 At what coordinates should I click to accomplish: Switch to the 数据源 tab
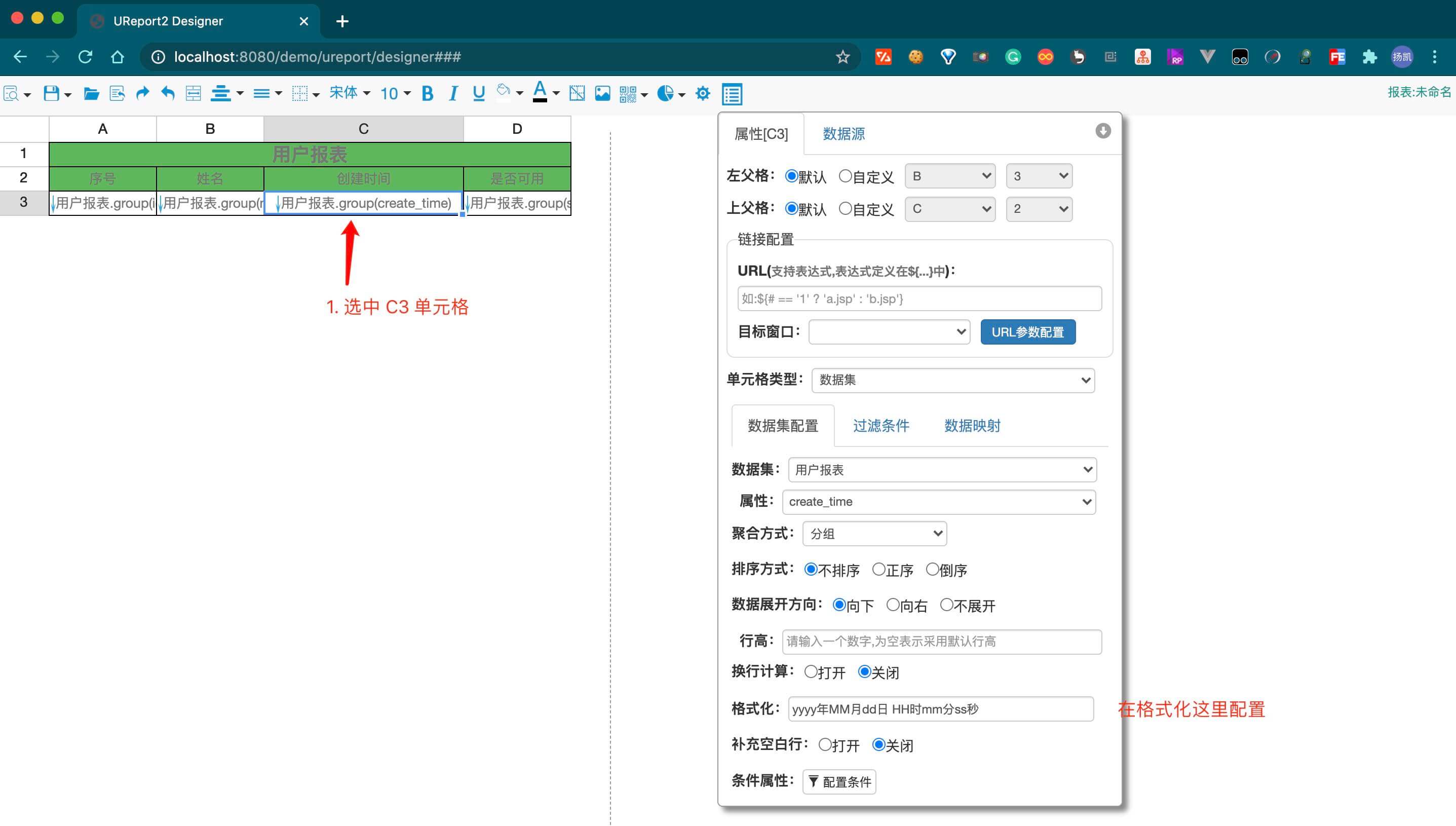pyautogui.click(x=843, y=134)
